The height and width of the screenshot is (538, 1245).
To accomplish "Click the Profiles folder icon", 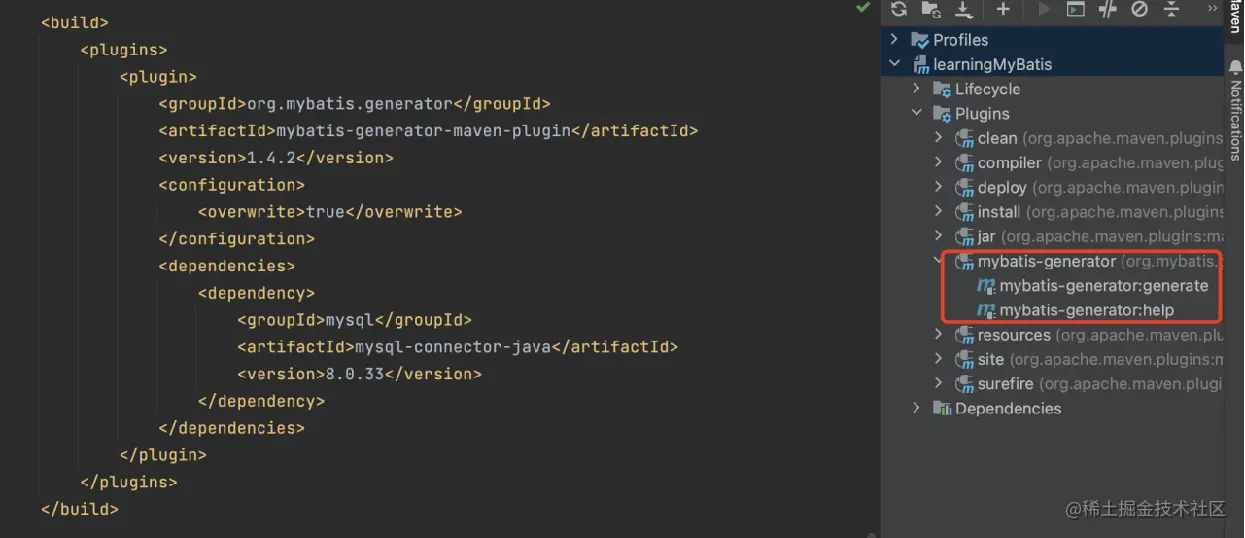I will [x=920, y=40].
